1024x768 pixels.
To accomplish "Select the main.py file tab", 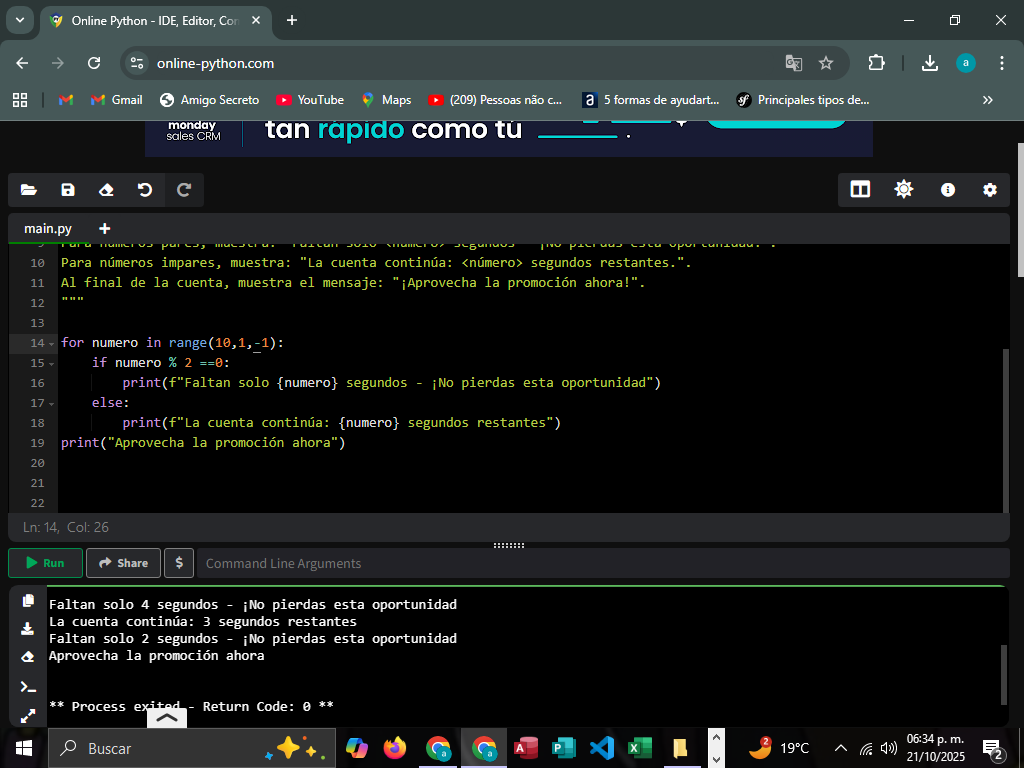I will pos(48,228).
